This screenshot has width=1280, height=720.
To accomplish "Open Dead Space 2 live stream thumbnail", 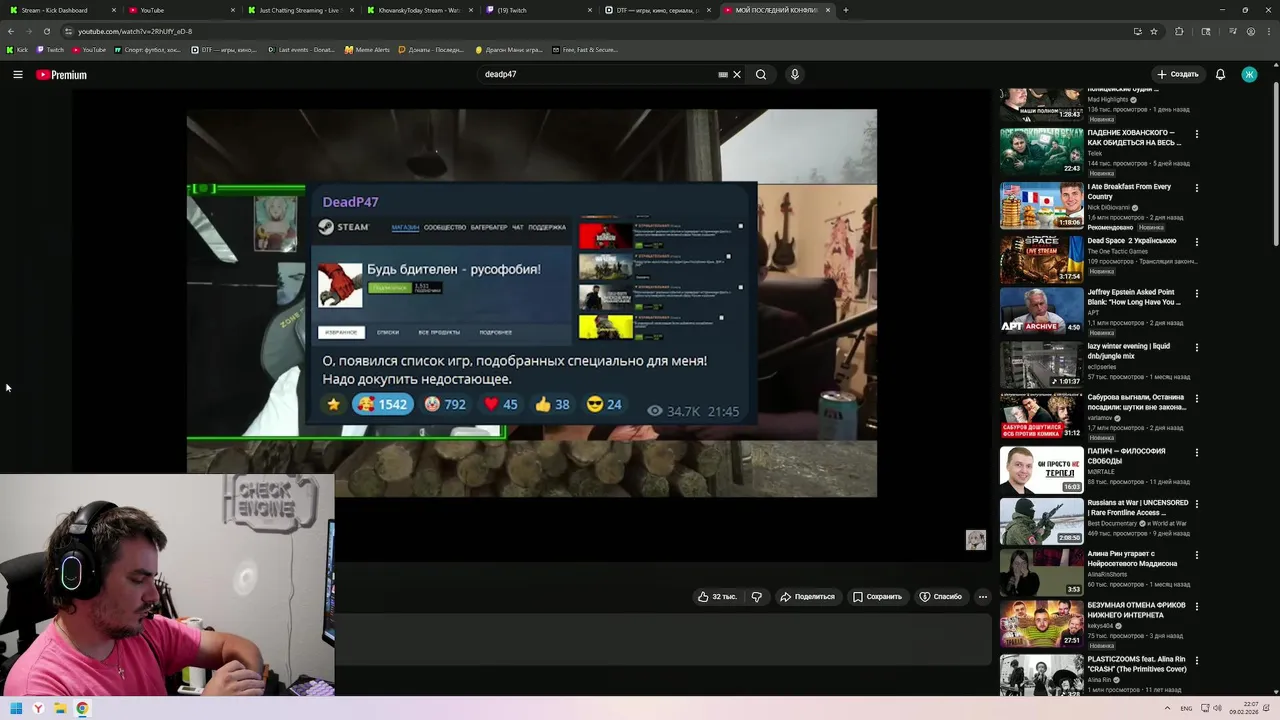I will point(1041,259).
